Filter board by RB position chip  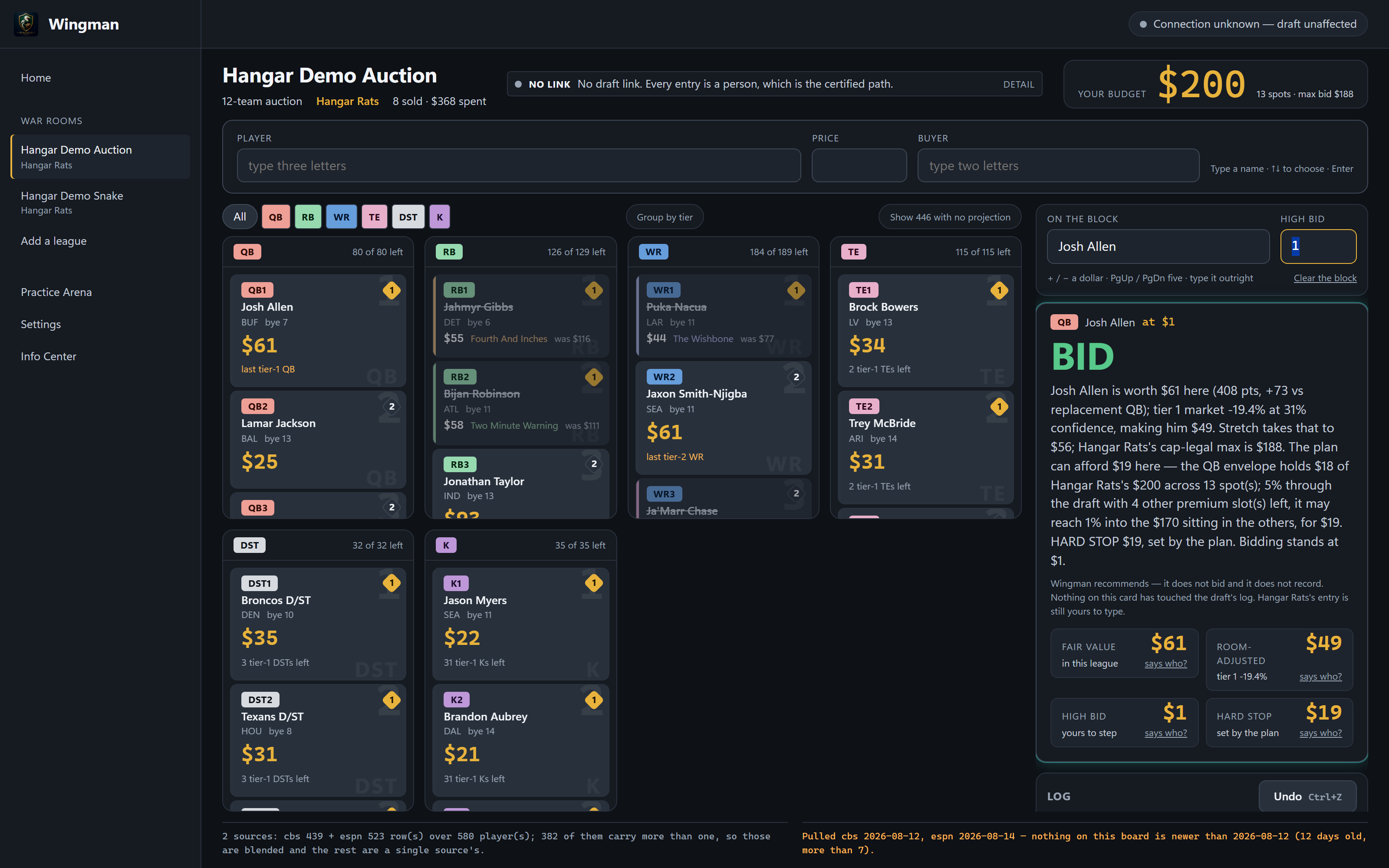pos(308,217)
